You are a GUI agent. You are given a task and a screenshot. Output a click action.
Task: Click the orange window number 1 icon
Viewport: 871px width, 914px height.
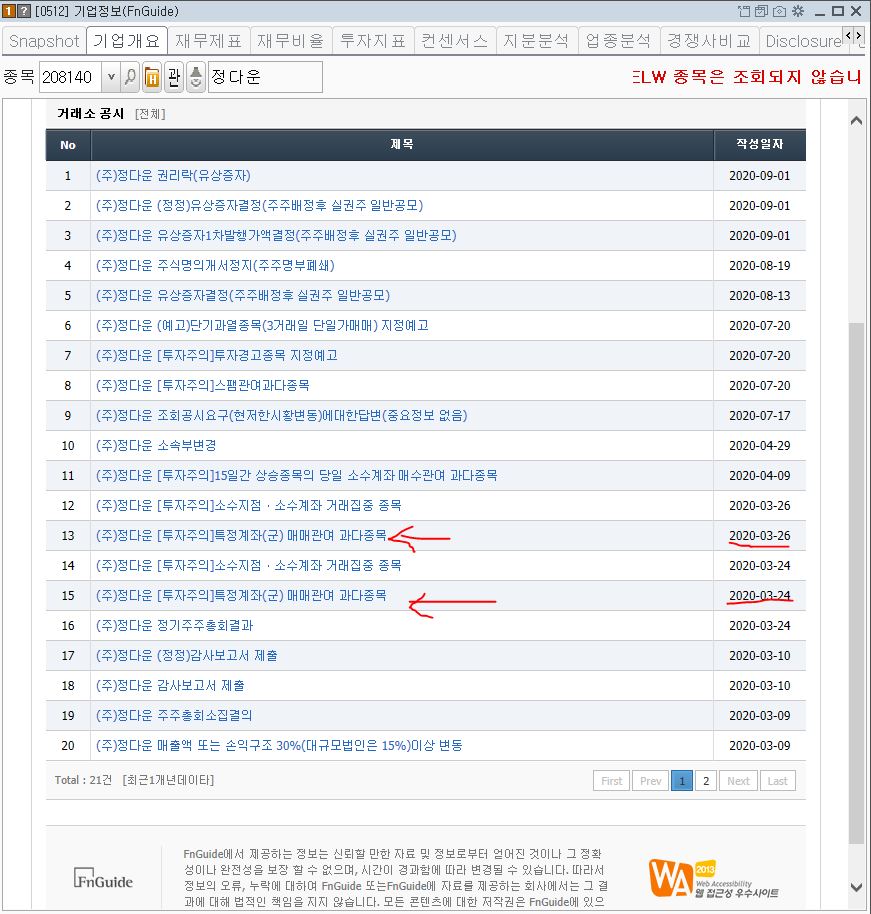click(x=9, y=11)
